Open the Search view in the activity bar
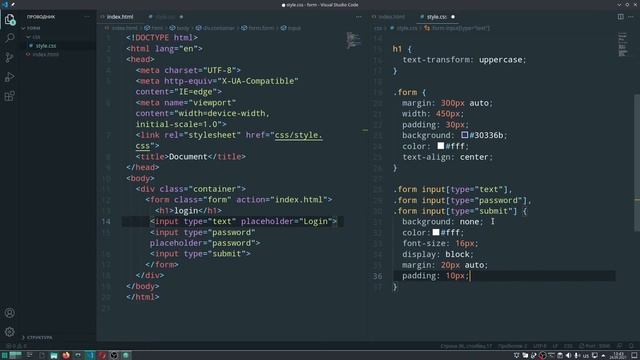This screenshot has height=360, width=640. 9,38
